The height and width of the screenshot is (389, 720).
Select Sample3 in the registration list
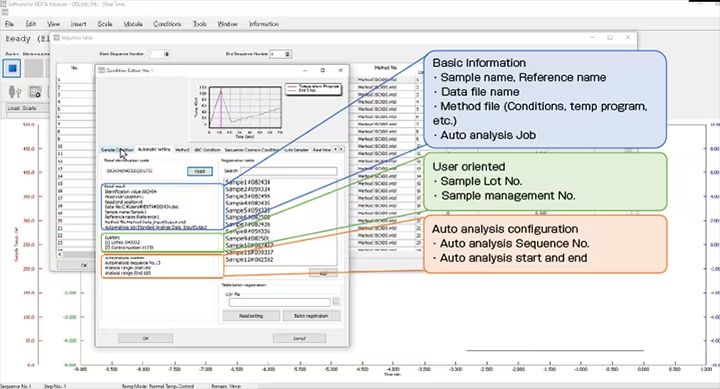[x=248, y=196]
